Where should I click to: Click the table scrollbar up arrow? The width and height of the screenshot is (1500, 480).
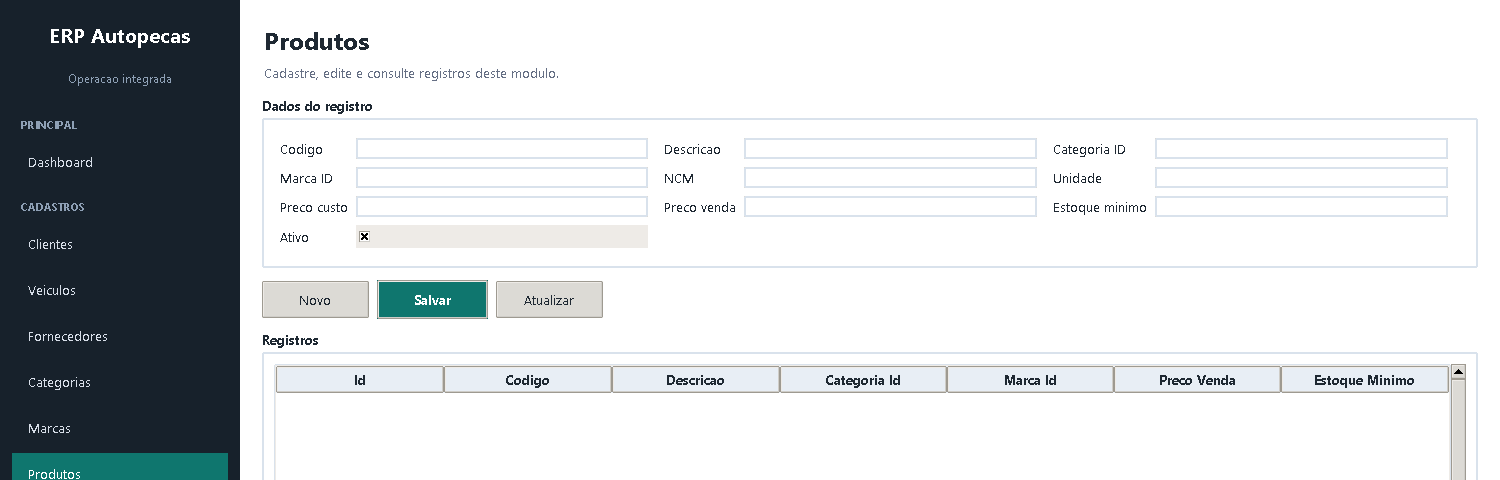(1458, 372)
